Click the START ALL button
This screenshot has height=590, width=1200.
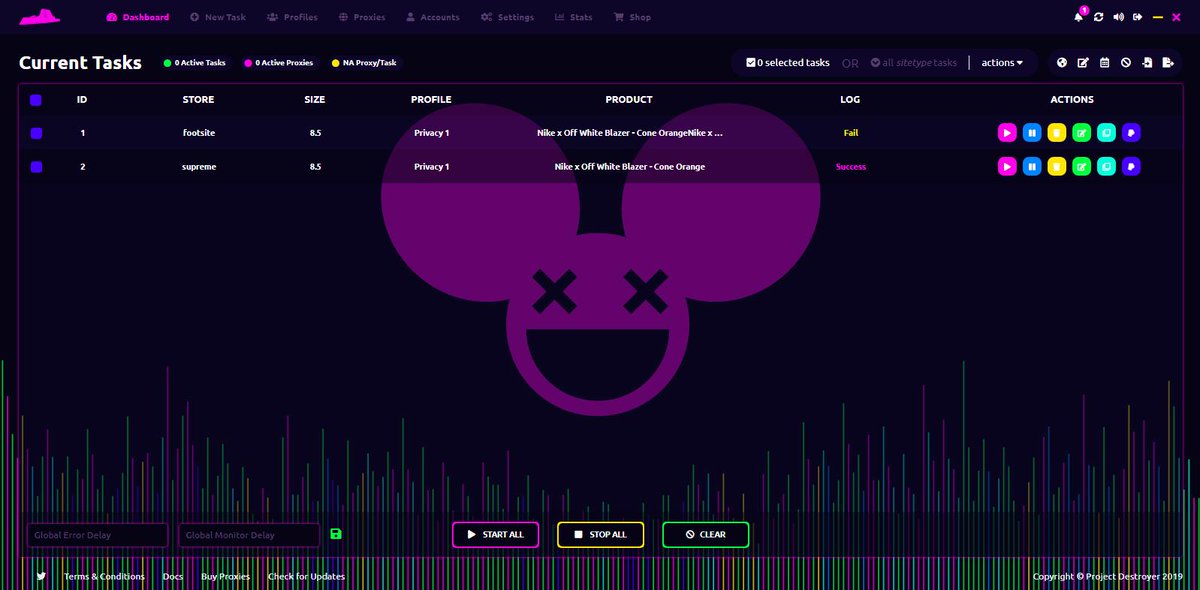[495, 534]
